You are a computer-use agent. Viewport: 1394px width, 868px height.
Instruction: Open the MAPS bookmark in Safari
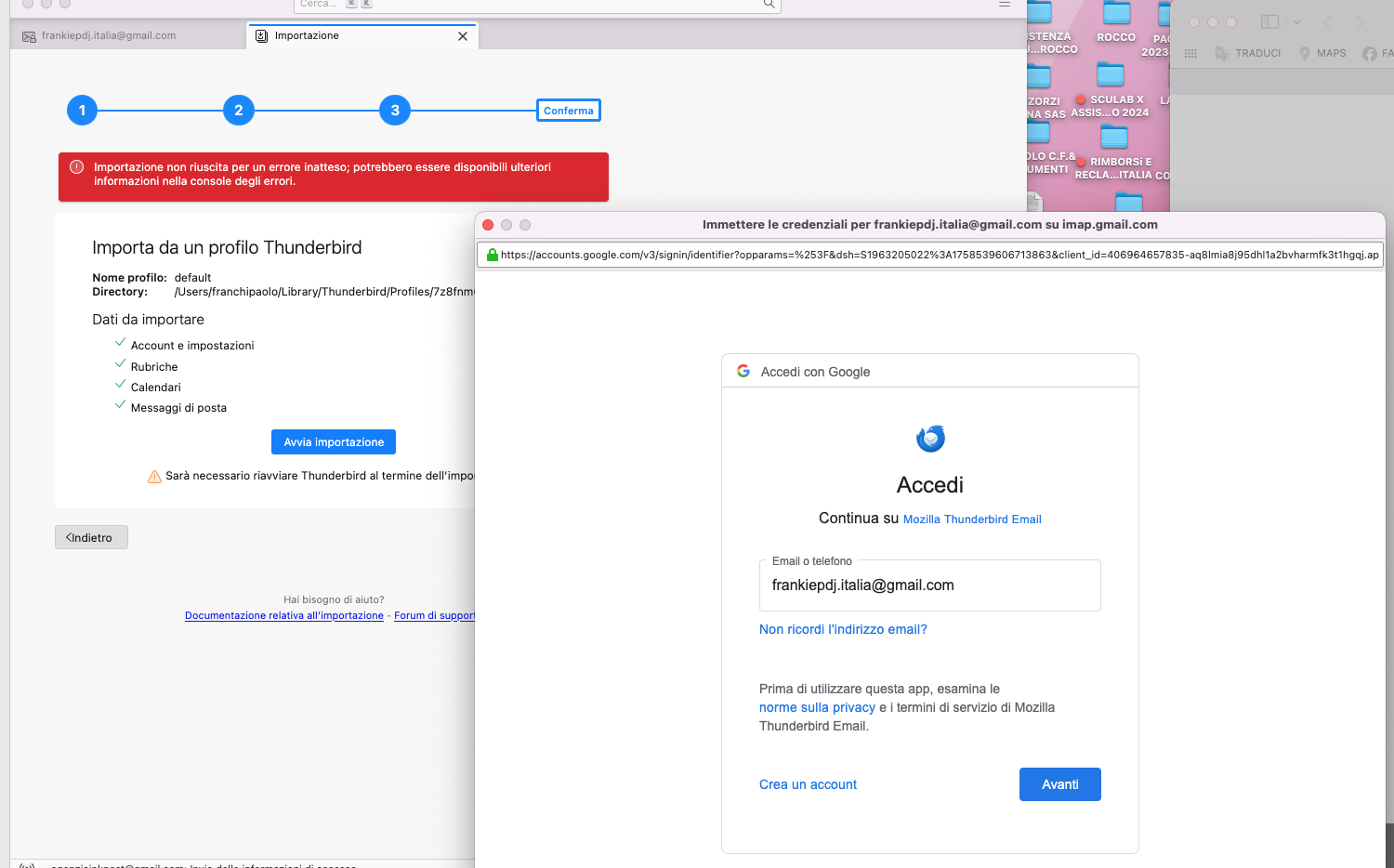click(1322, 54)
